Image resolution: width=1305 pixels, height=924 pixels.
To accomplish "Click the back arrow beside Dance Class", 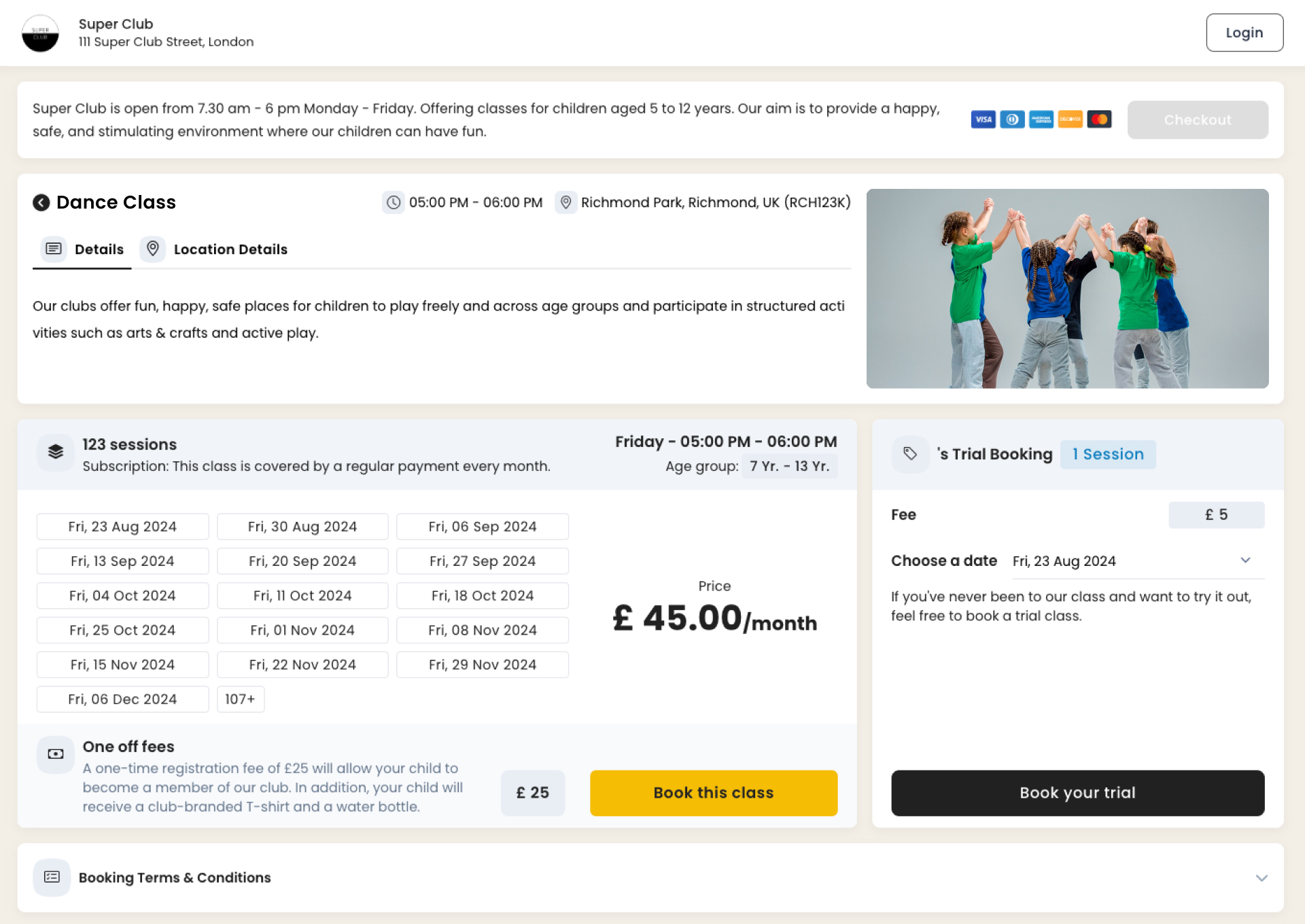I will coord(41,202).
